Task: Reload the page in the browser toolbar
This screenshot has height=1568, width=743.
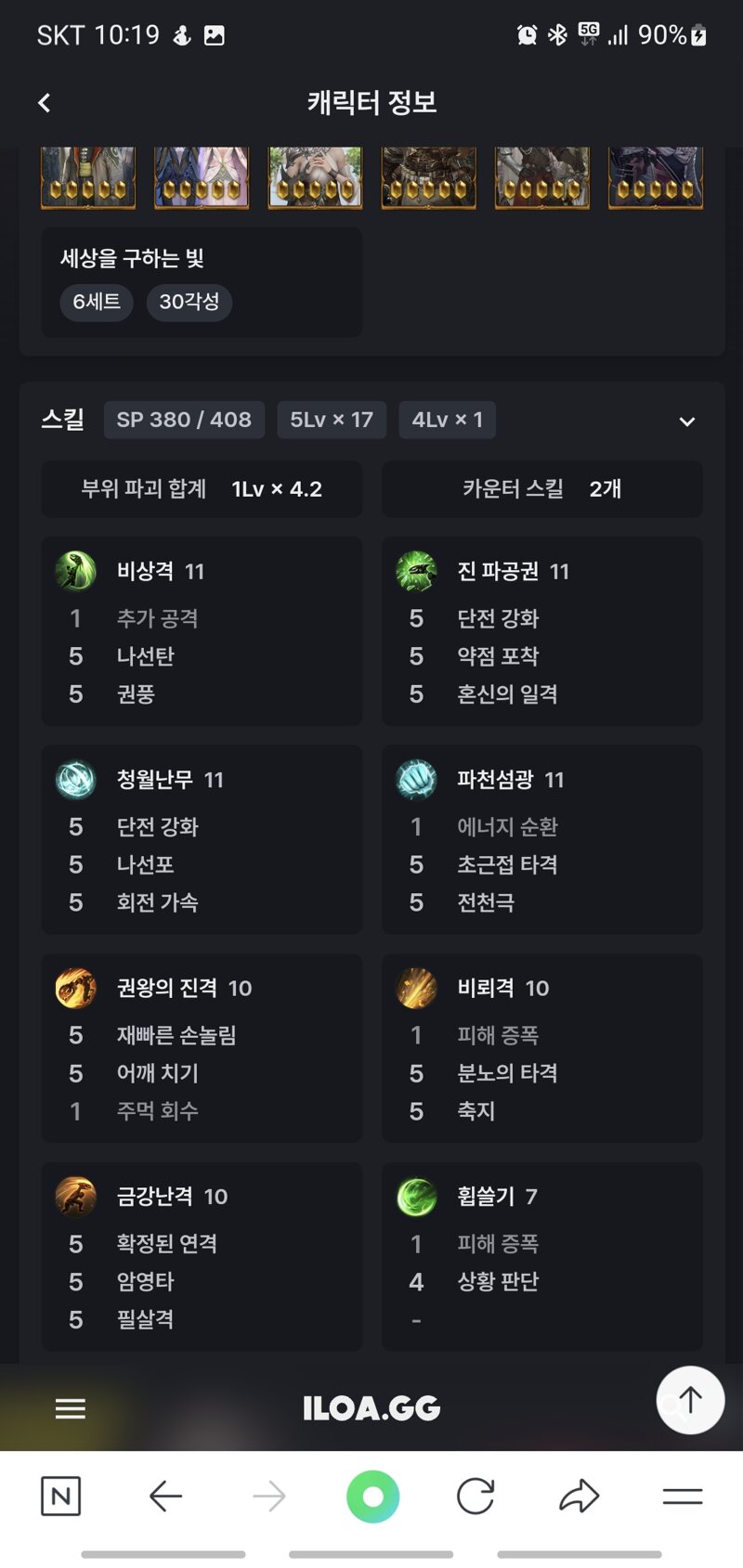Action: (476, 1496)
